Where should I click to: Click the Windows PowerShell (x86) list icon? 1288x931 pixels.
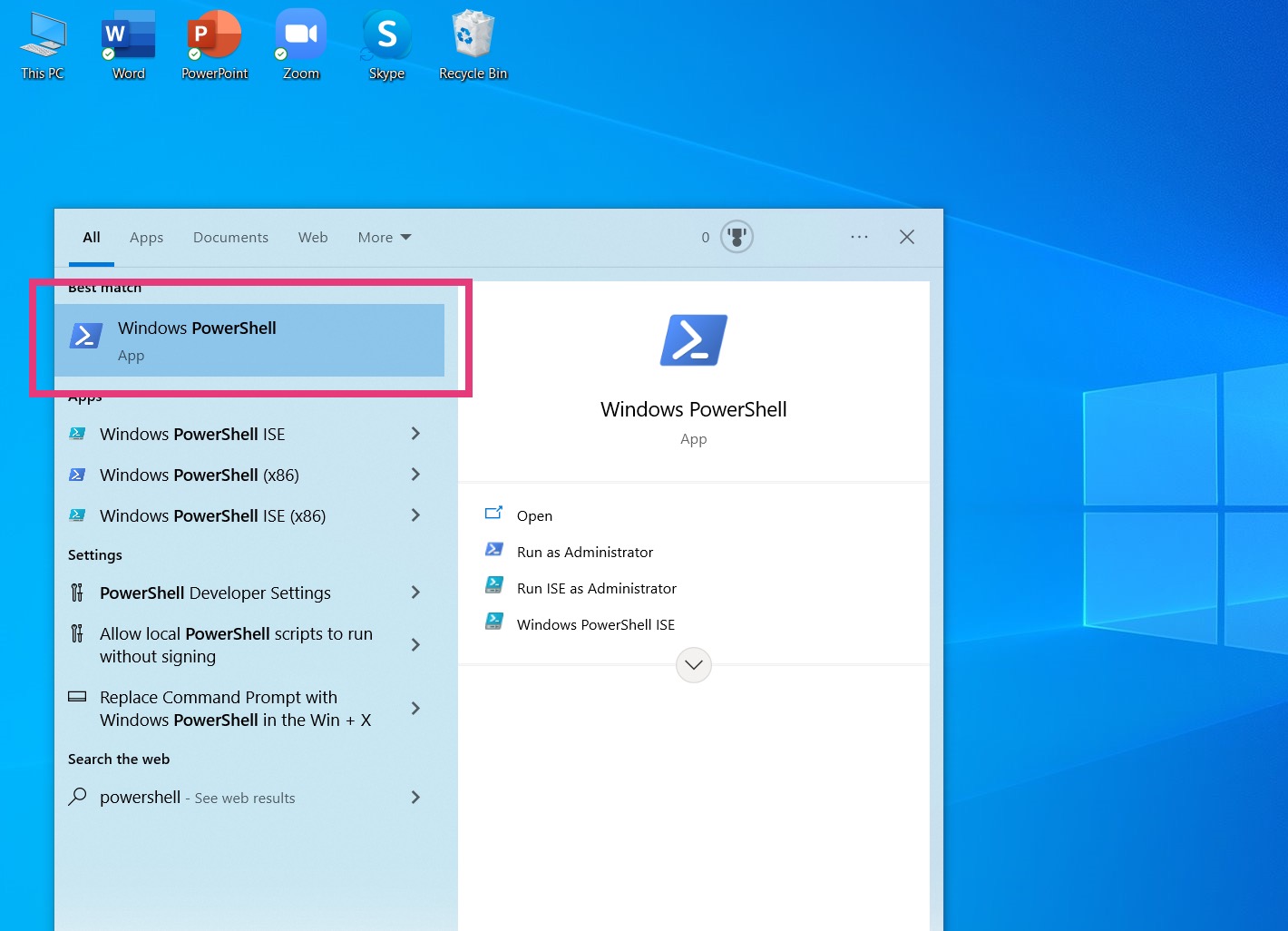(x=78, y=475)
